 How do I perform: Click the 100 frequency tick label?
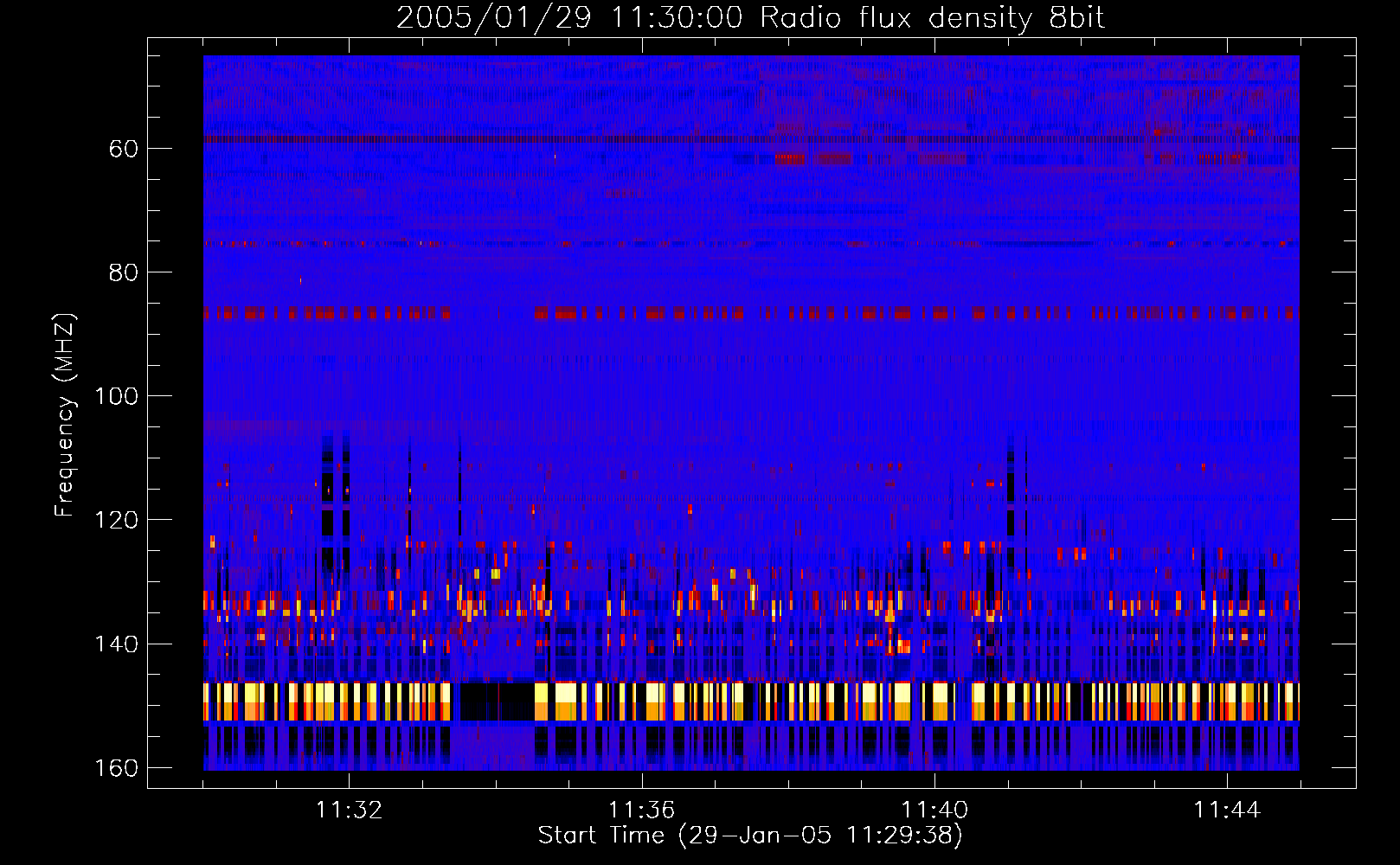[x=115, y=396]
